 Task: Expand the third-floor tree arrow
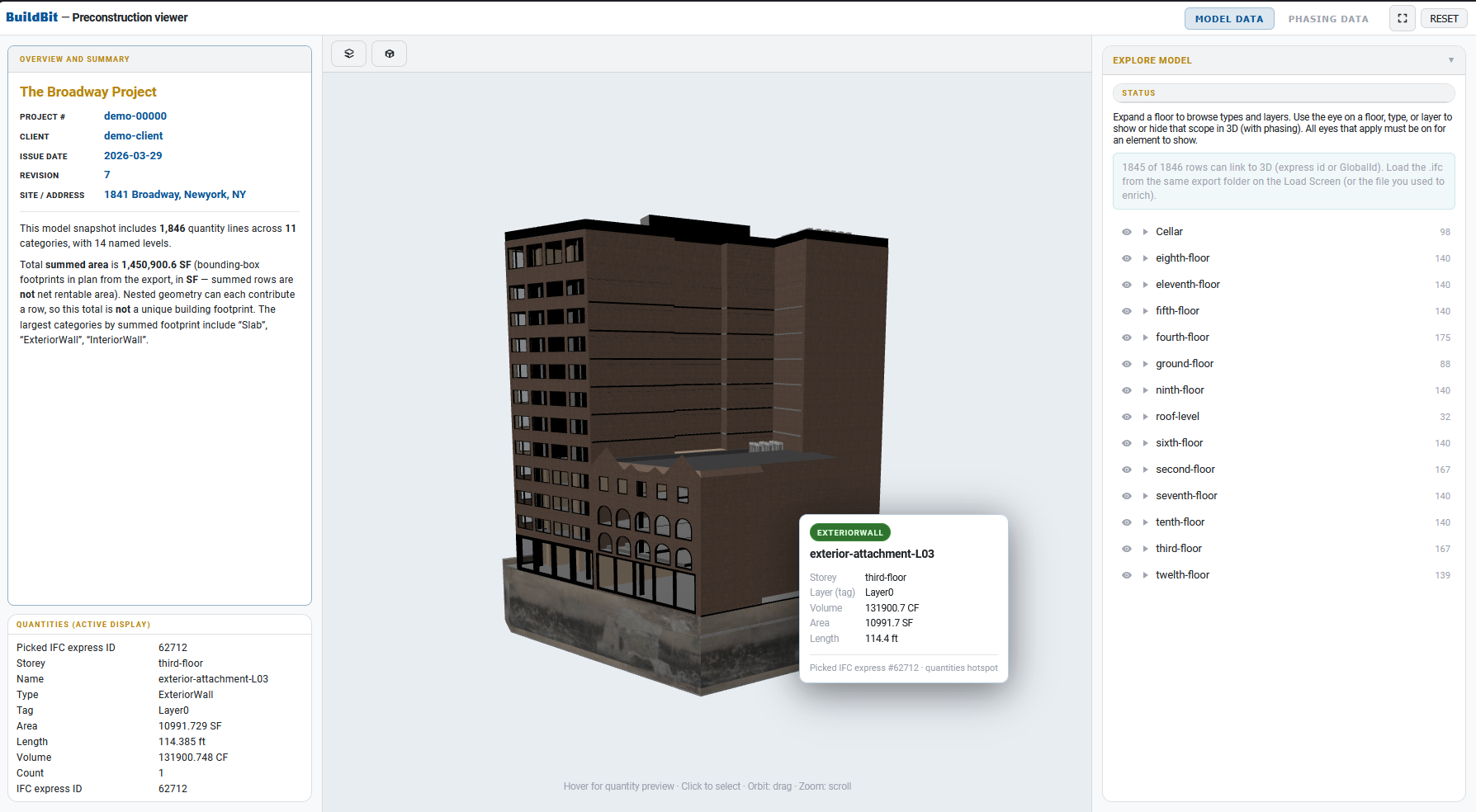[x=1145, y=549]
